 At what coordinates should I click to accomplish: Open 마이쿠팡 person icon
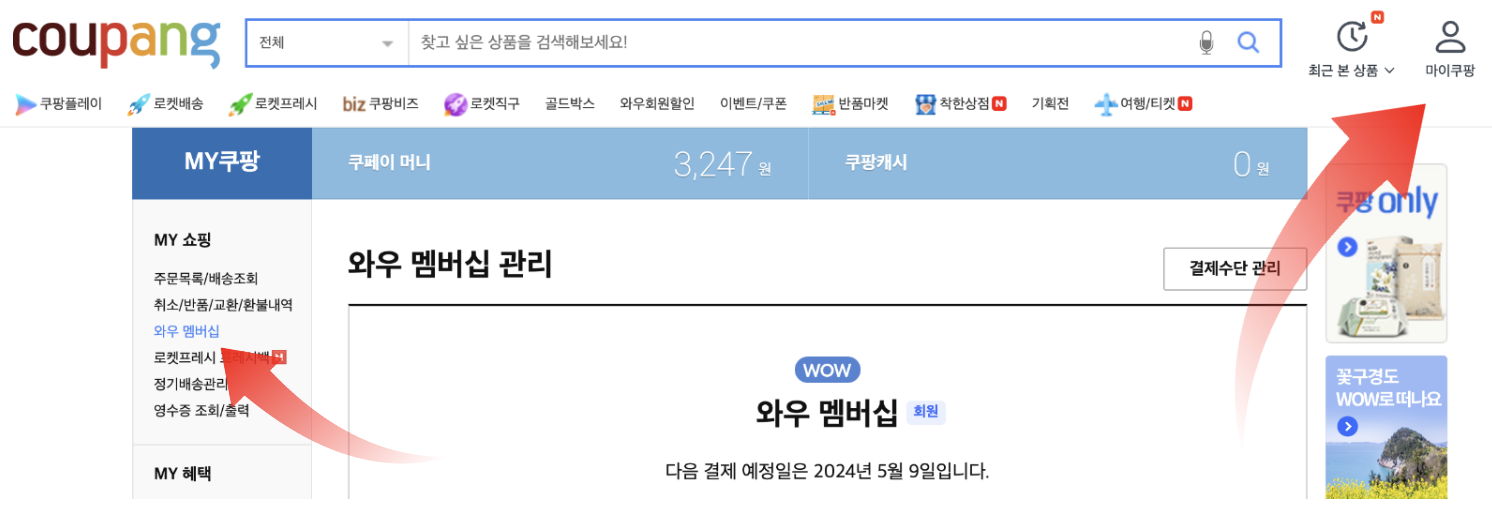click(1450, 37)
